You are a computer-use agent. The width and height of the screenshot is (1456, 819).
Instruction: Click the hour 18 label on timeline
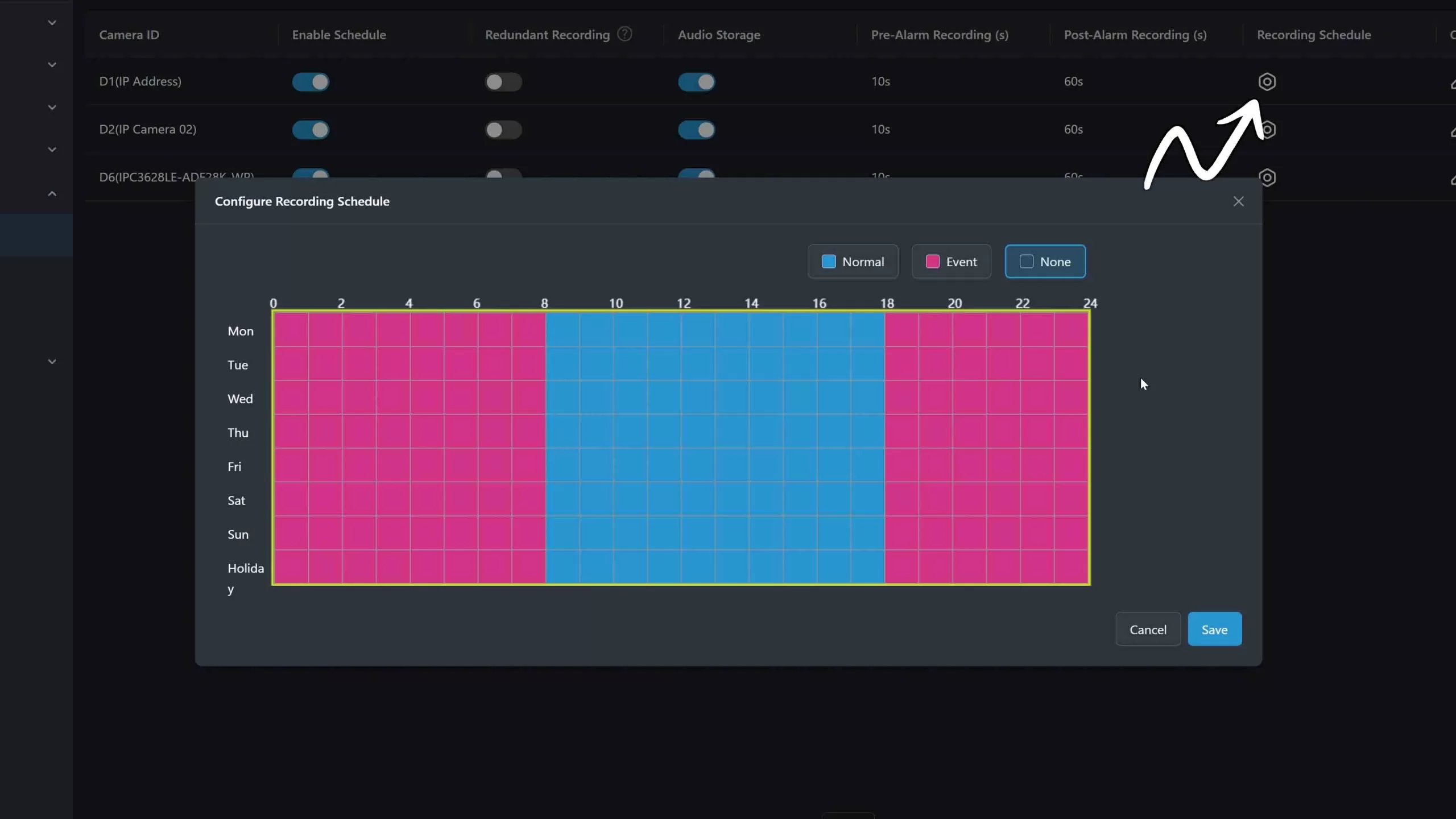point(887,303)
